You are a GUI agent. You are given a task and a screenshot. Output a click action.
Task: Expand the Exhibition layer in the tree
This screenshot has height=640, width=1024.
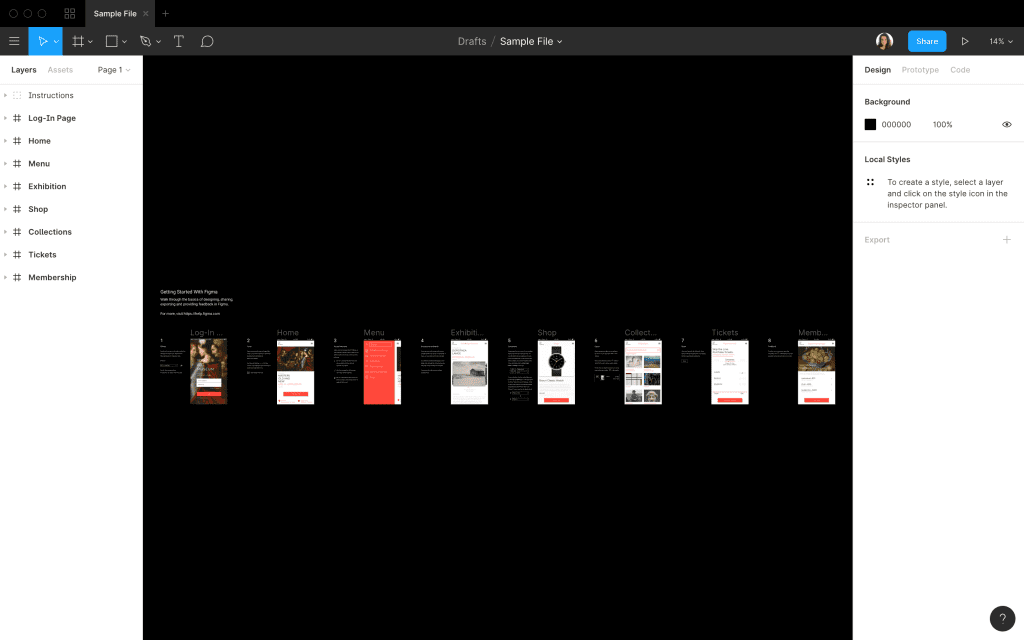[x=5, y=186]
